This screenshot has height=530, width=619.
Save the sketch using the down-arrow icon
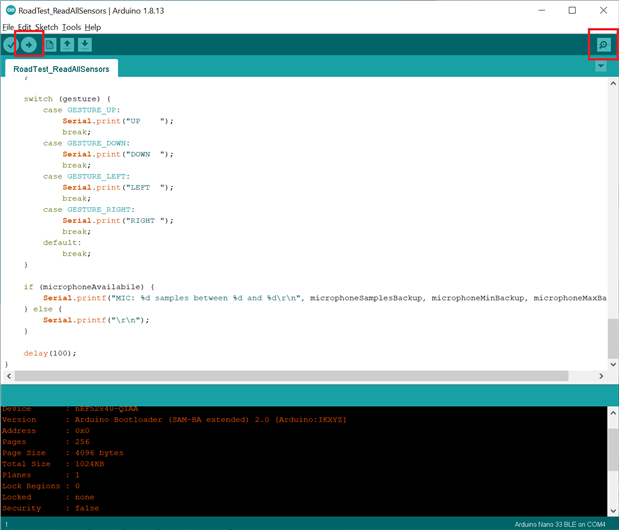tap(85, 45)
